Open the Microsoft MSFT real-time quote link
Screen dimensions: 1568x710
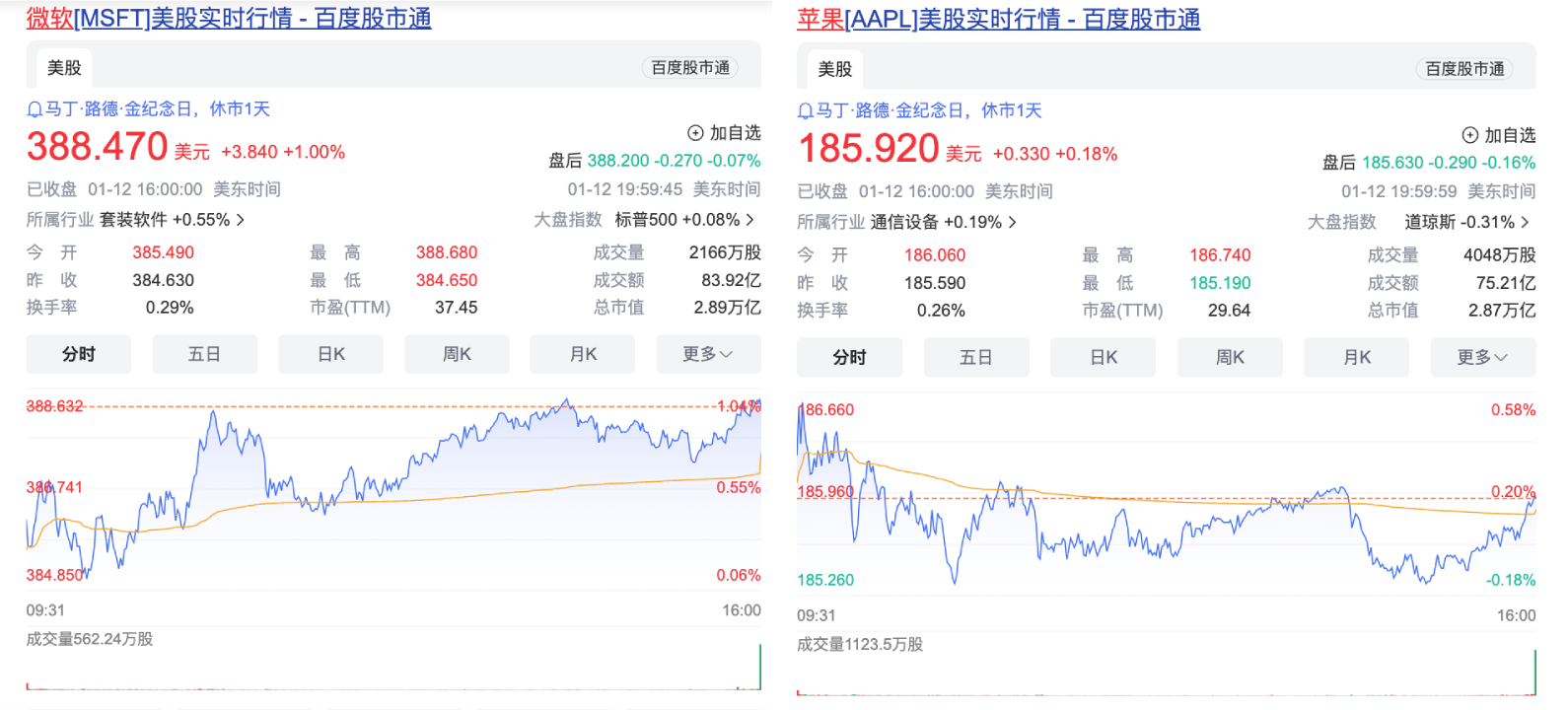click(229, 18)
